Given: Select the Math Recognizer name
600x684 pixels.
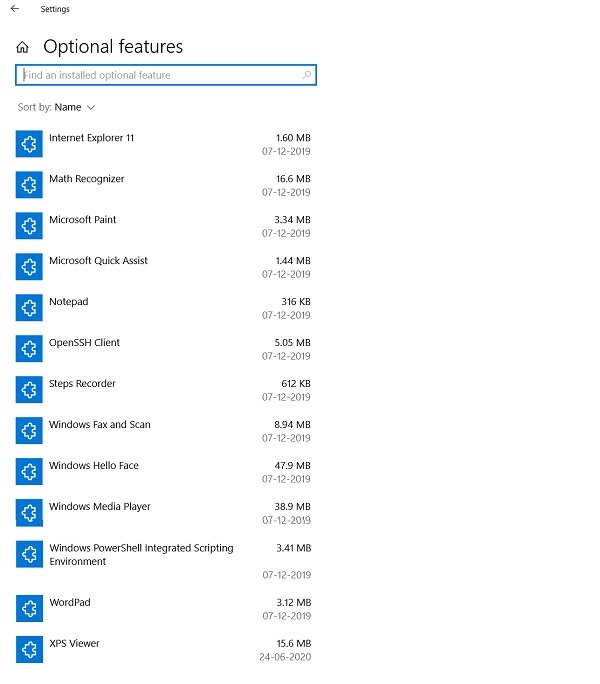Looking at the screenshot, I should [x=86, y=179].
